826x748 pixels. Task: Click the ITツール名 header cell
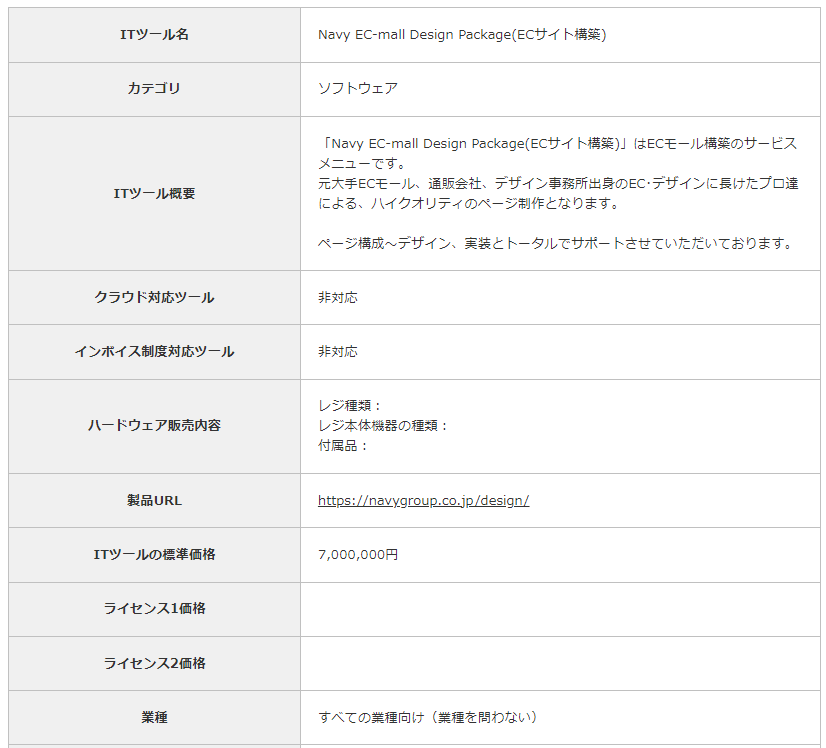point(154,35)
